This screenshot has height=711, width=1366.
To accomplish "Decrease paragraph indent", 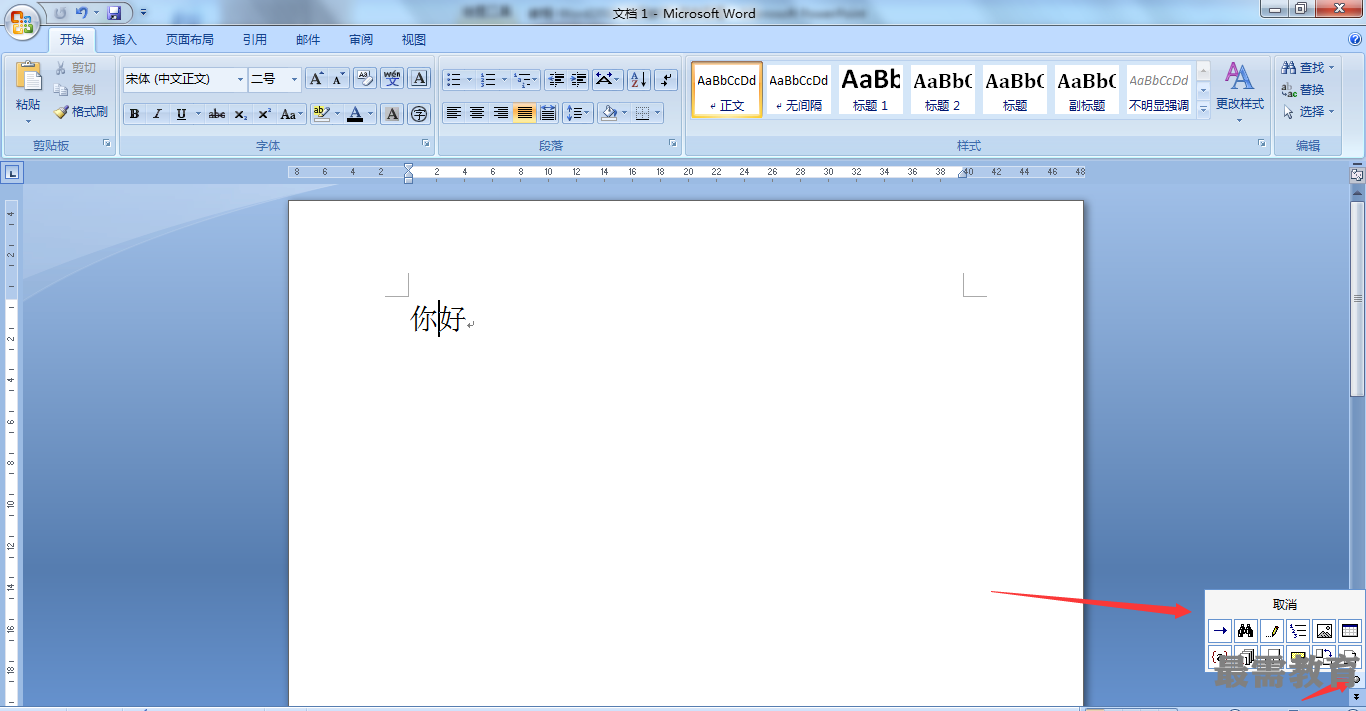I will (556, 79).
